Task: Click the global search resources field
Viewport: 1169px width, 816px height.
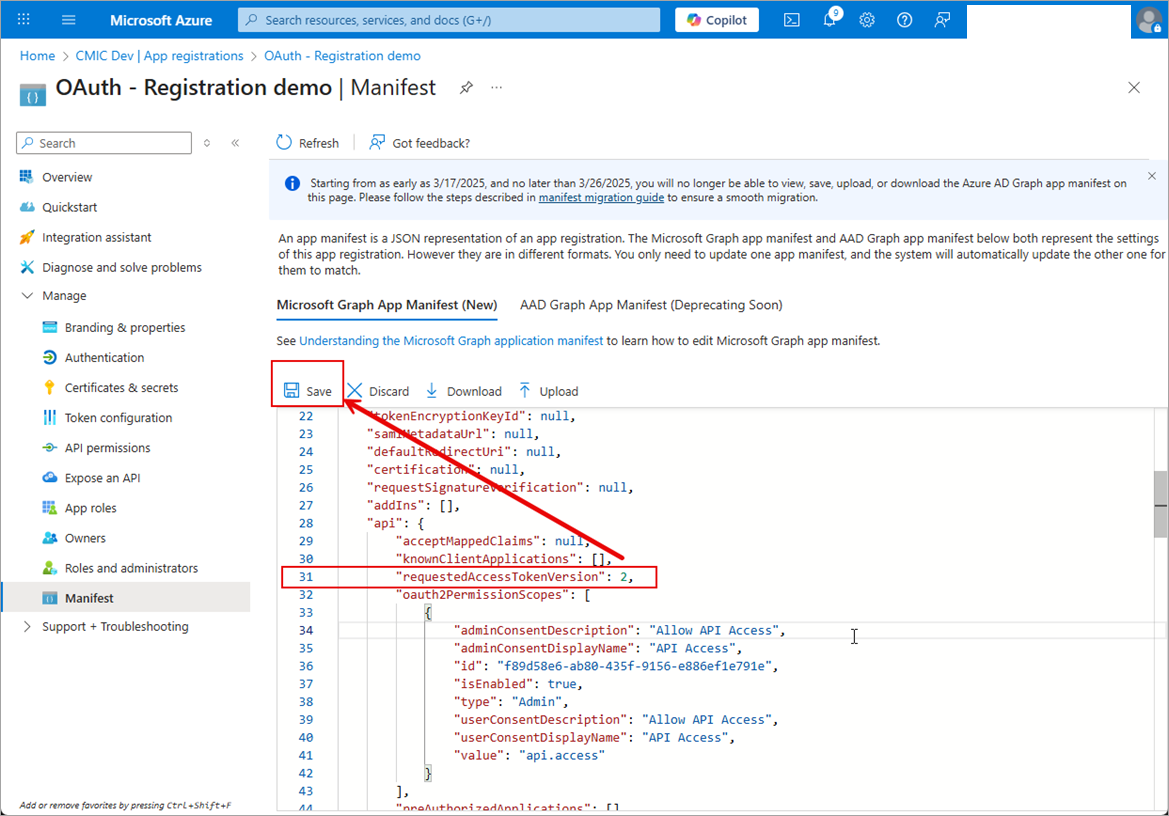Action: 450,20
